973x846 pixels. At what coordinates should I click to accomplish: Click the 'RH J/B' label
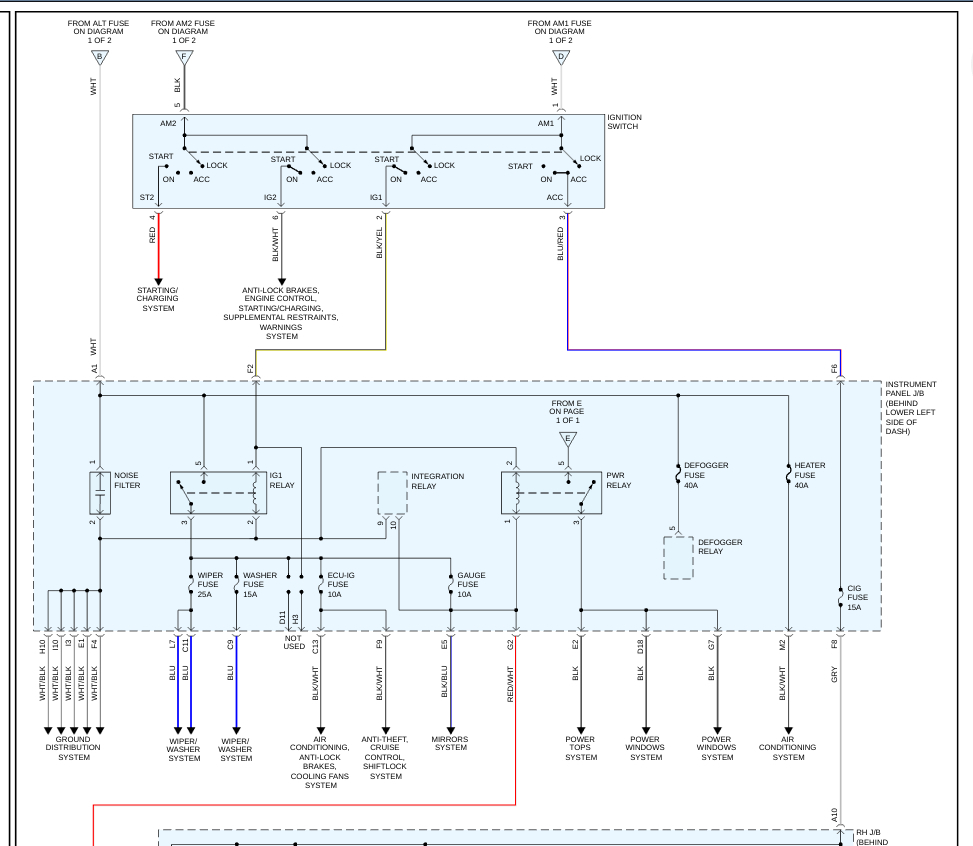869,833
